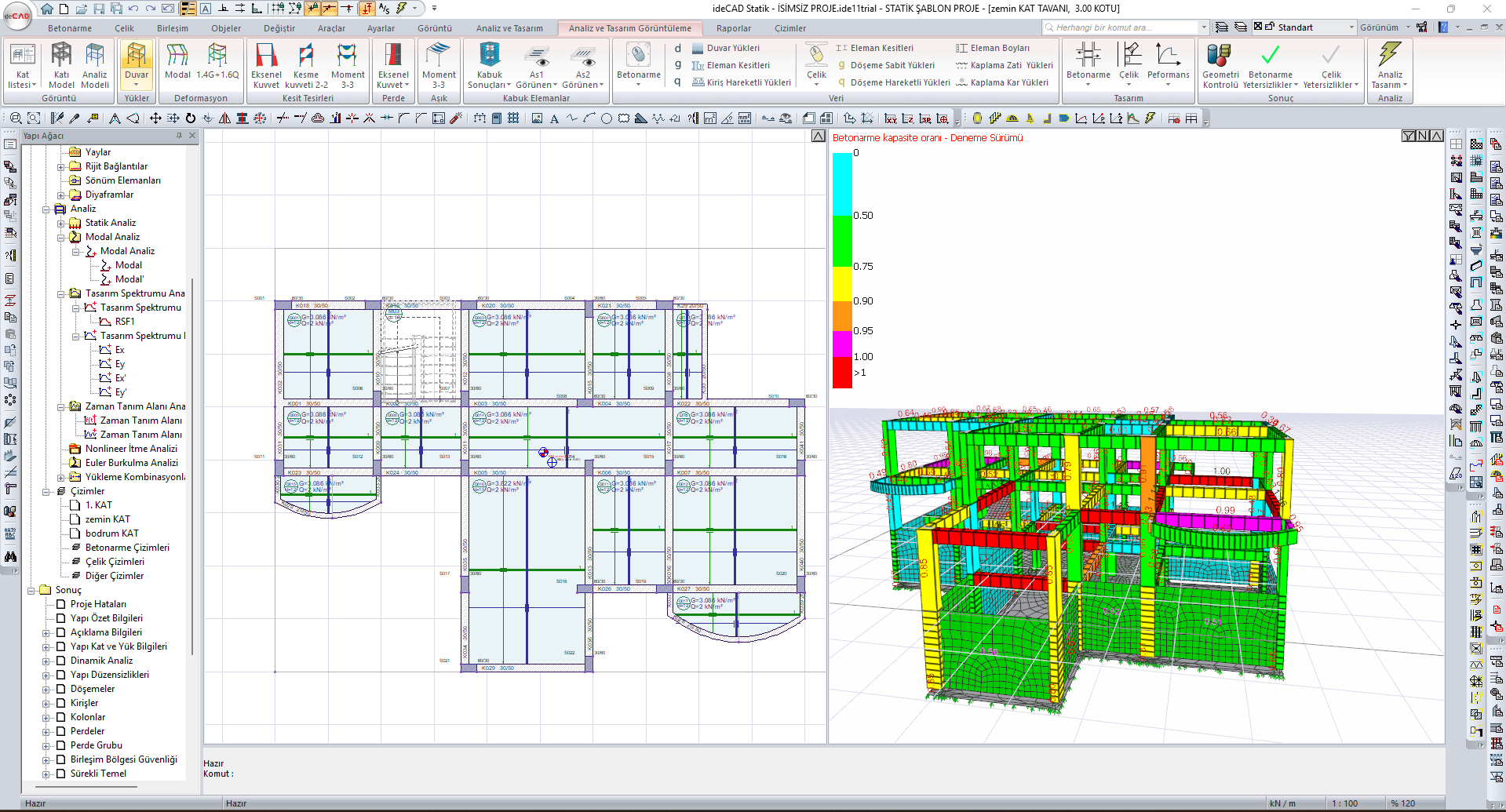The height and width of the screenshot is (812, 1506).
Task: Open the Çelik data button
Action: [816, 66]
